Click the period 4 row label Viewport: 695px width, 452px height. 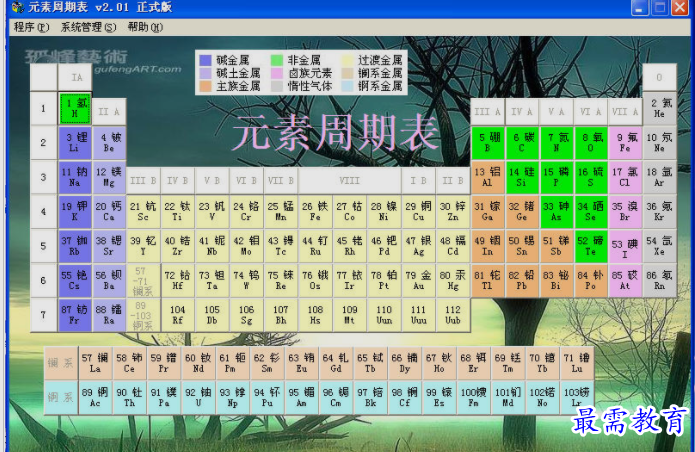(42, 211)
